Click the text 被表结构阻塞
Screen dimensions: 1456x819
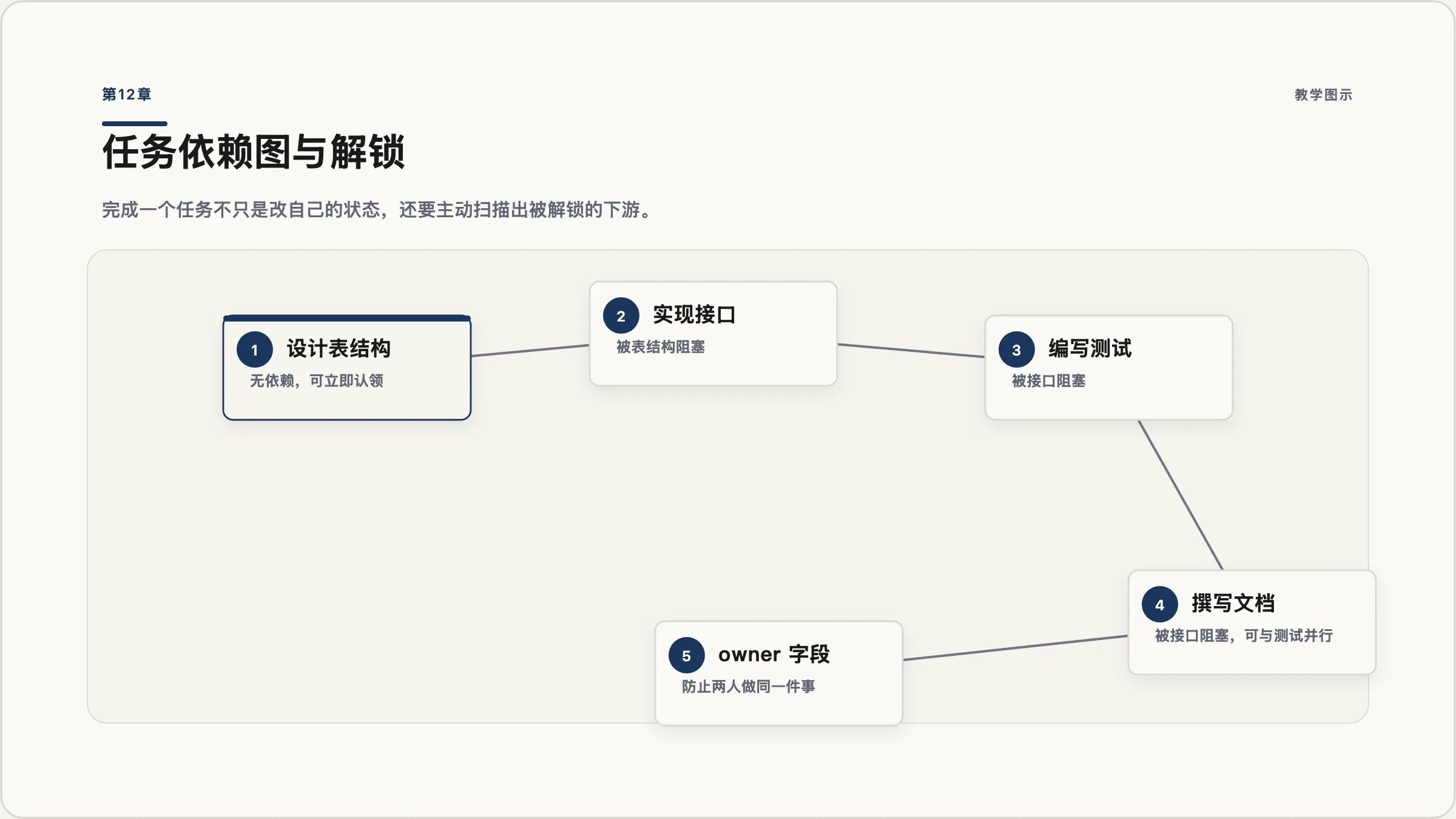(661, 347)
